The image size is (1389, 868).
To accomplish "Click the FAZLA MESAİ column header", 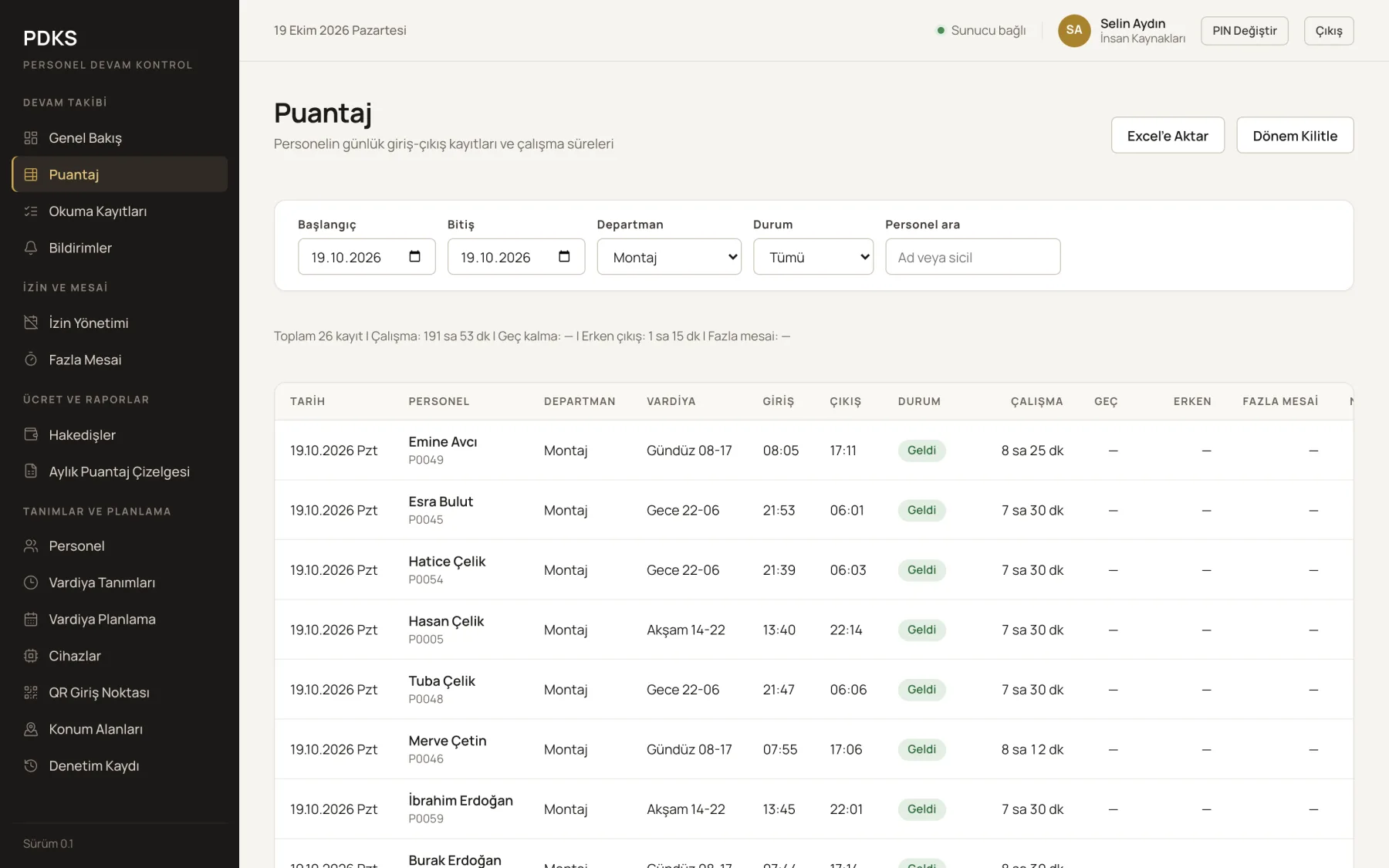I will coord(1280,401).
